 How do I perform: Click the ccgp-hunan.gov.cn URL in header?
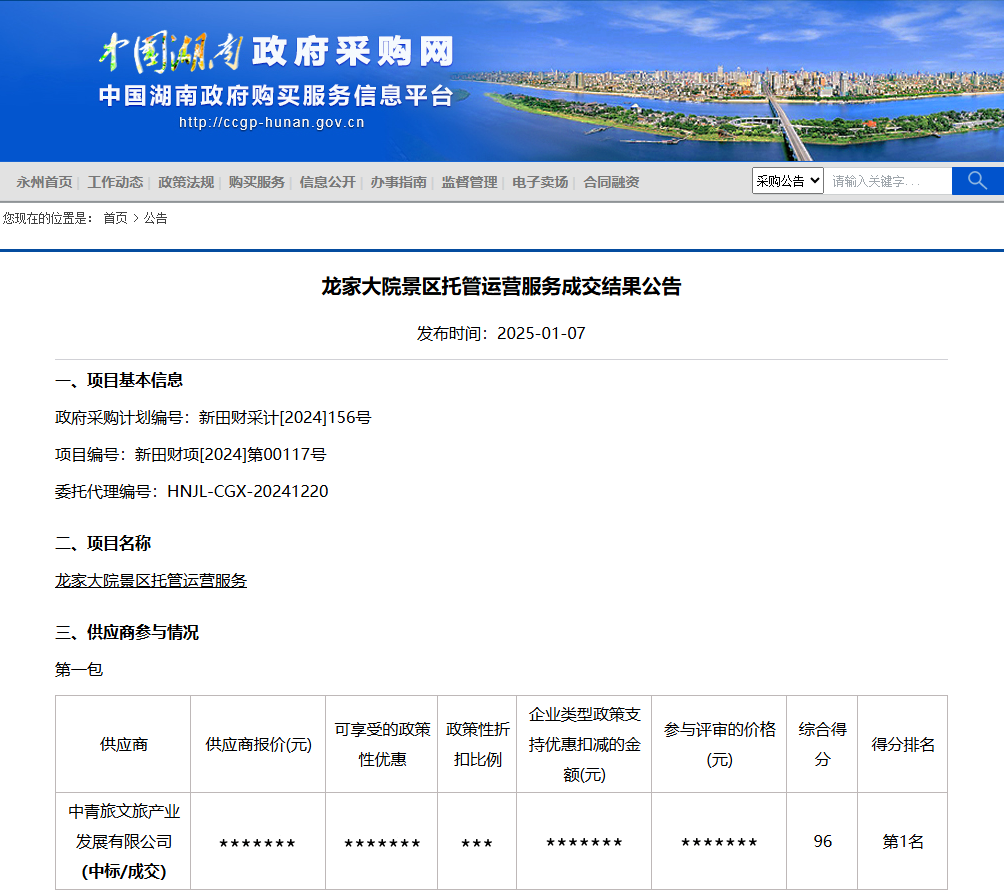coord(271,123)
